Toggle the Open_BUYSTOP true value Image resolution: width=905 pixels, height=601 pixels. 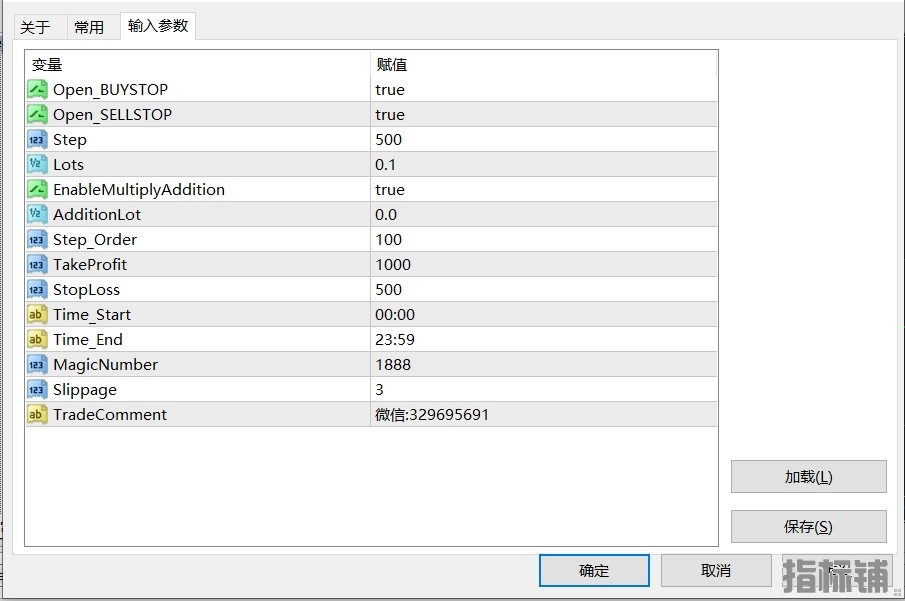pos(390,90)
